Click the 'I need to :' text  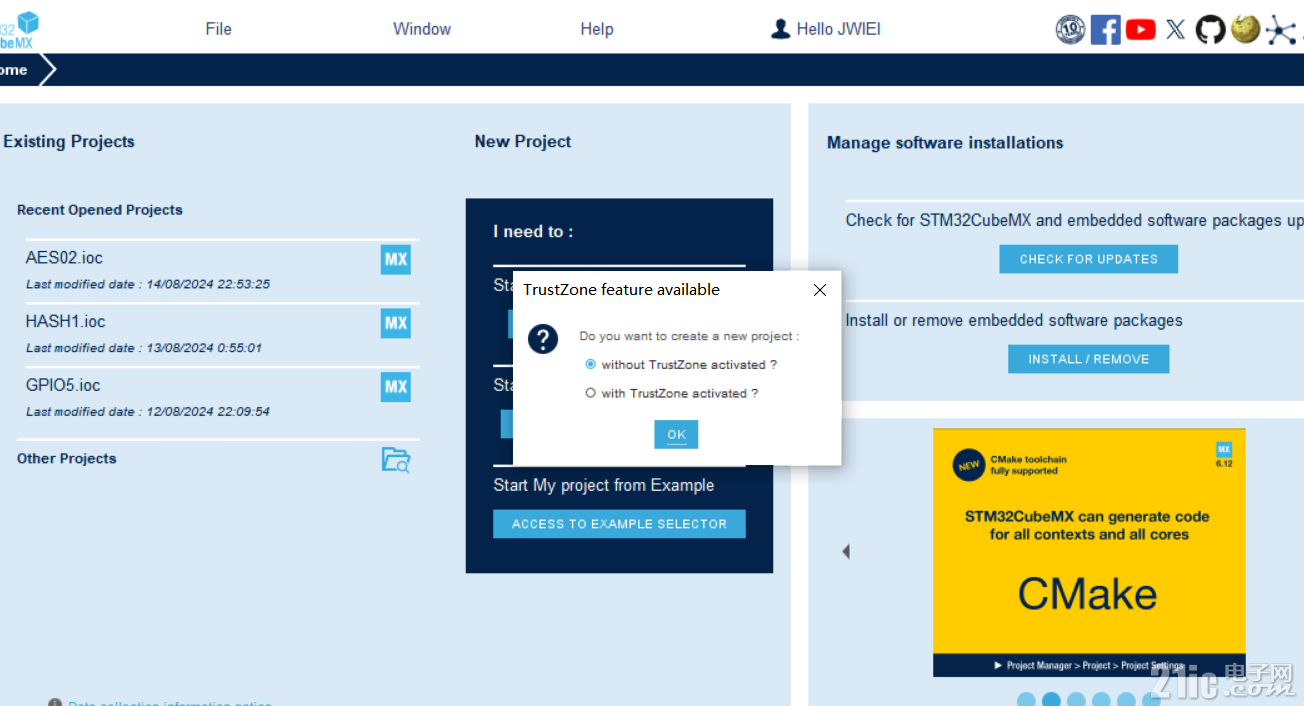point(533,232)
